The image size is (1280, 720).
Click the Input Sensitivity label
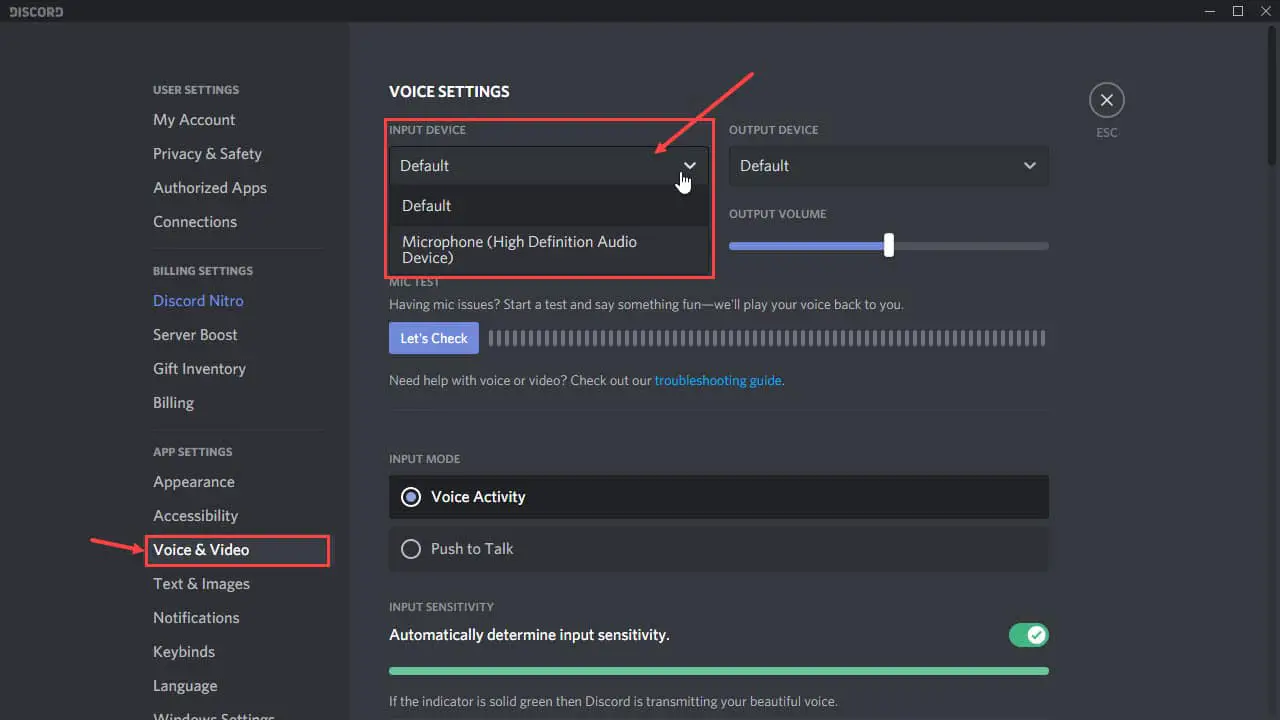[x=441, y=607]
